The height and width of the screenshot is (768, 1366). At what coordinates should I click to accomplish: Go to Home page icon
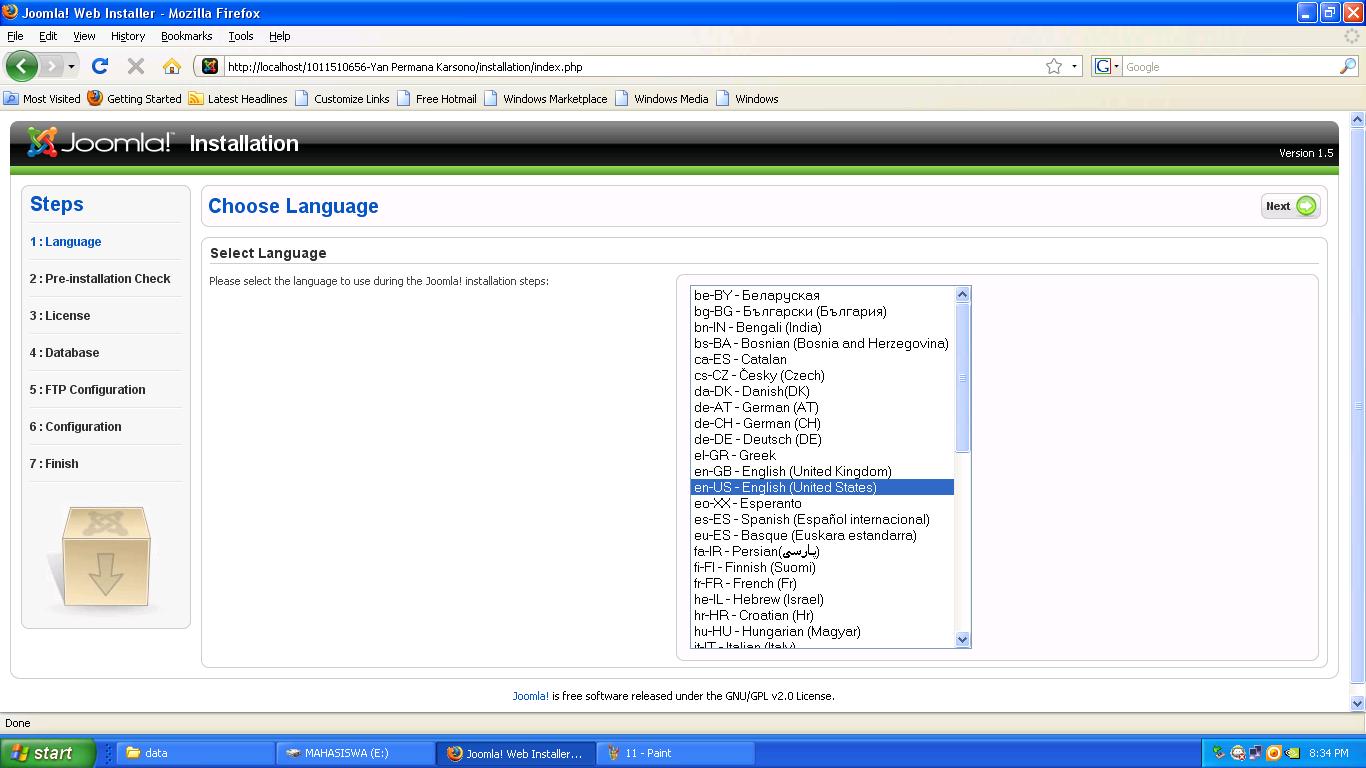click(172, 66)
